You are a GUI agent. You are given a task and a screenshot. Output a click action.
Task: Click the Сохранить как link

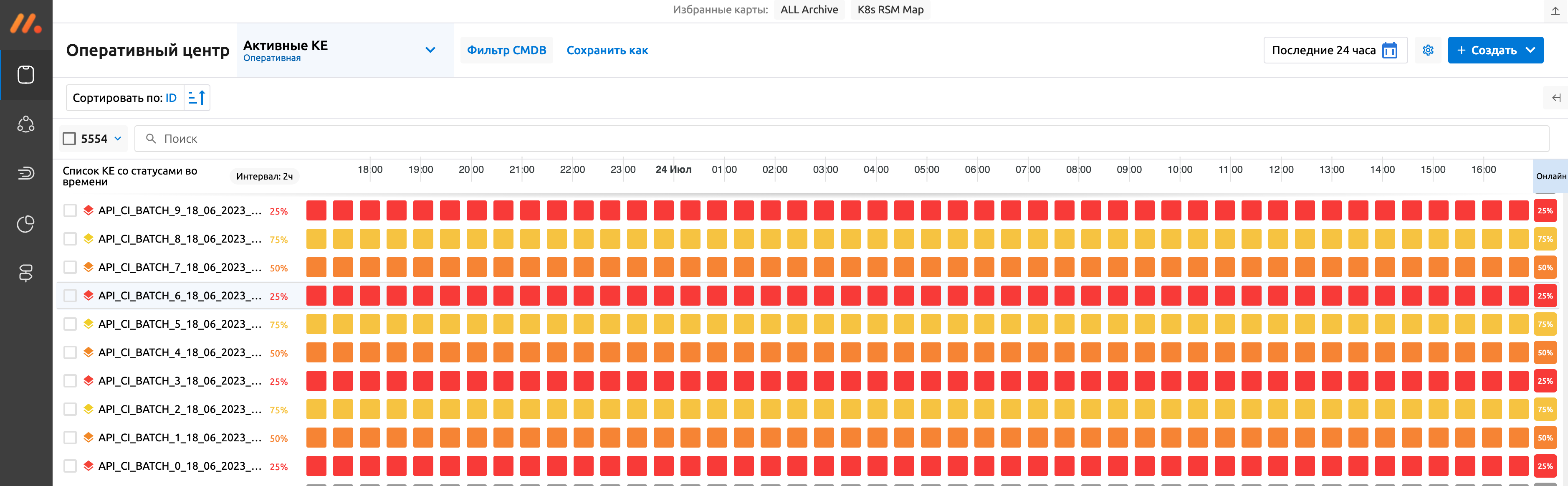(607, 50)
